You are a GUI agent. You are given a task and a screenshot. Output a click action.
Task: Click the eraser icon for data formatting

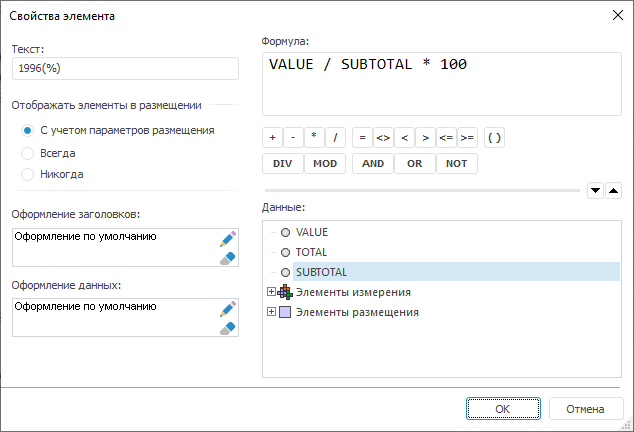coord(228,327)
